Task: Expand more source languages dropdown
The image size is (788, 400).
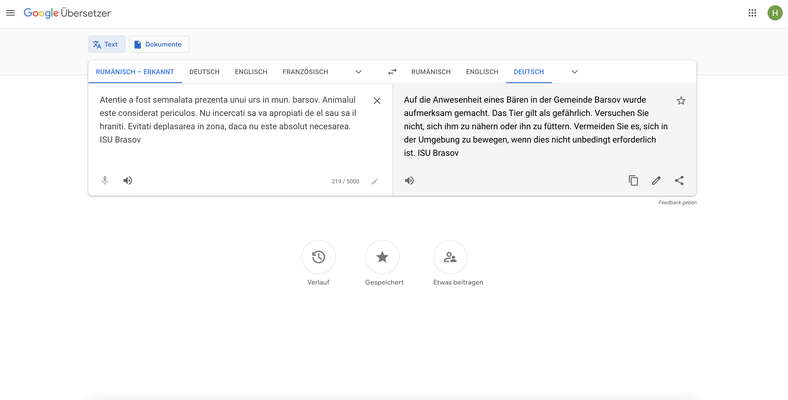Action: [x=358, y=72]
